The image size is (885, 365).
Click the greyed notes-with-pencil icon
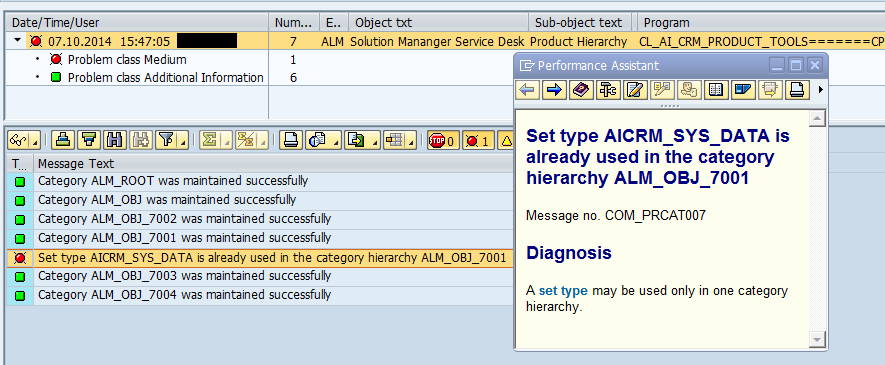tap(662, 90)
